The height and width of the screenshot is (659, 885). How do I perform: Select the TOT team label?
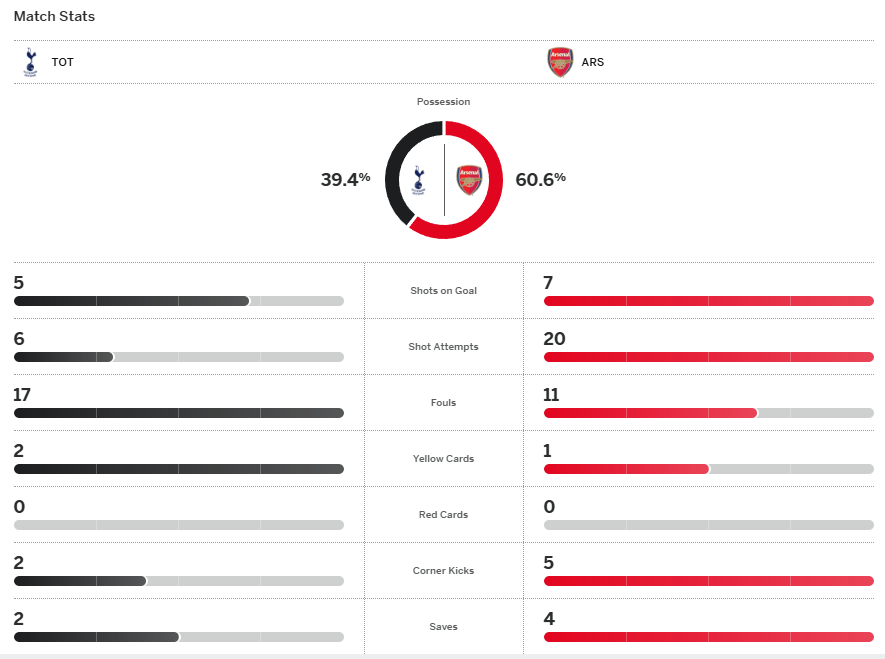[x=63, y=62]
